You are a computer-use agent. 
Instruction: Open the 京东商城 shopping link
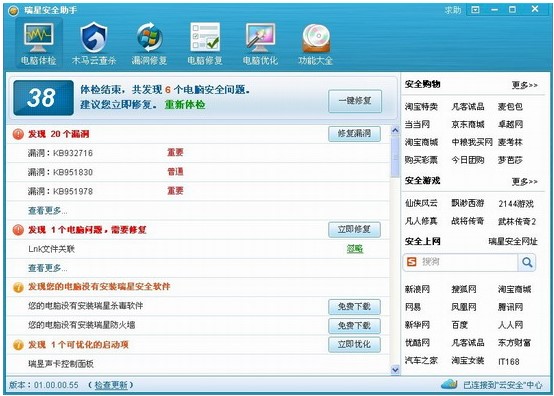click(x=468, y=124)
